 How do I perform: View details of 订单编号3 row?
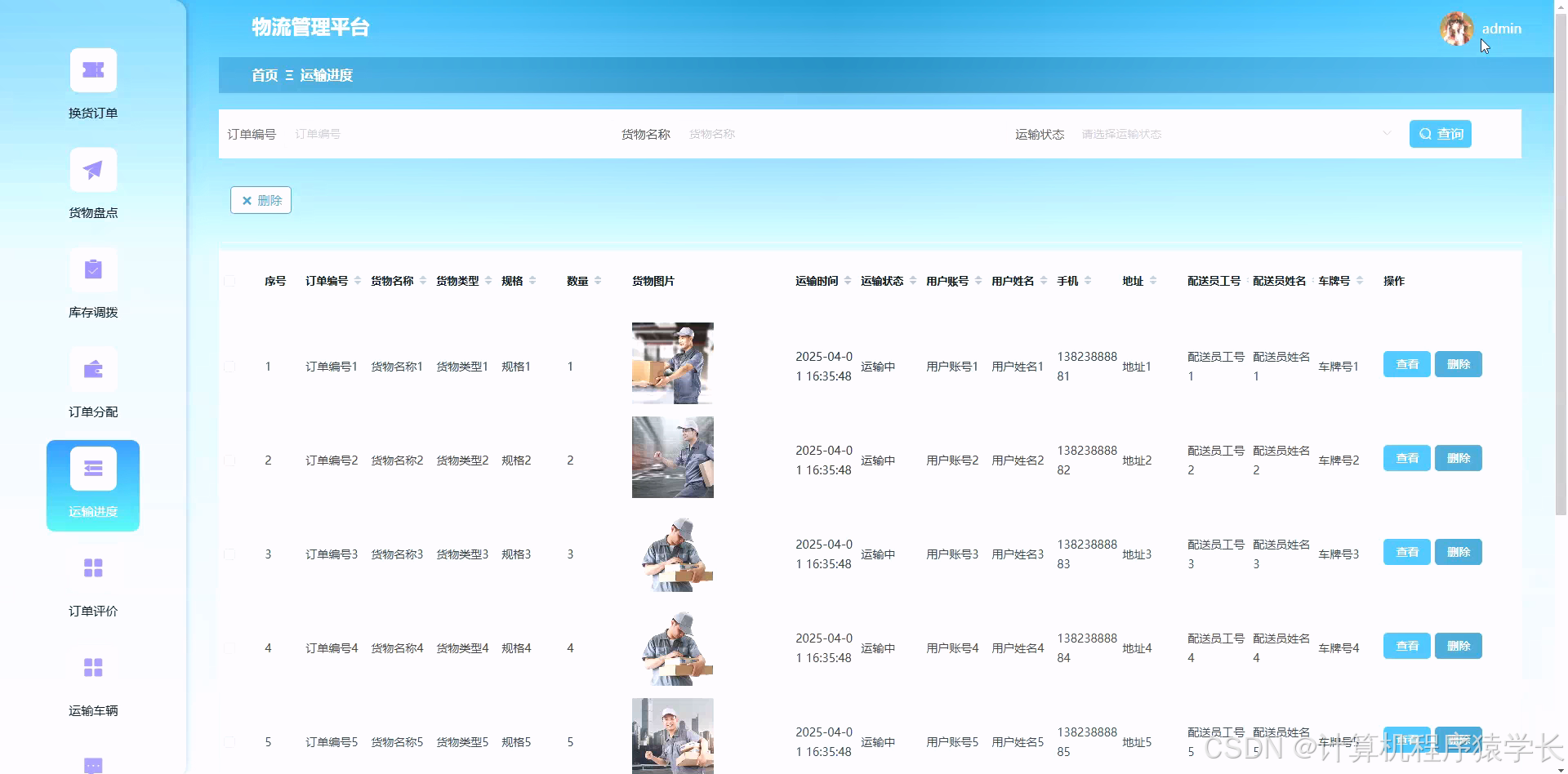pyautogui.click(x=1406, y=552)
